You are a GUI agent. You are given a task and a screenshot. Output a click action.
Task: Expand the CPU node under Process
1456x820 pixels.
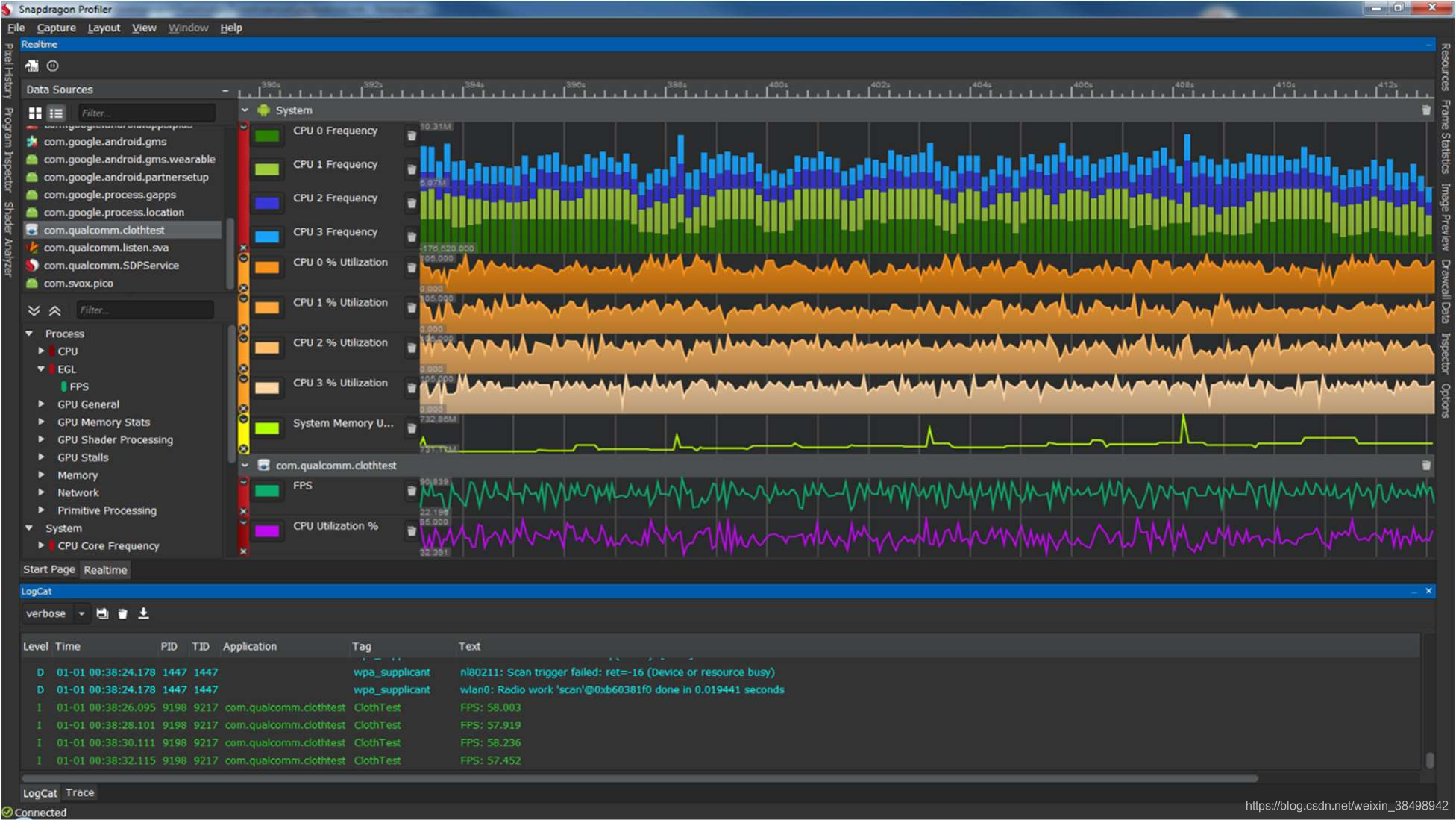coord(41,351)
